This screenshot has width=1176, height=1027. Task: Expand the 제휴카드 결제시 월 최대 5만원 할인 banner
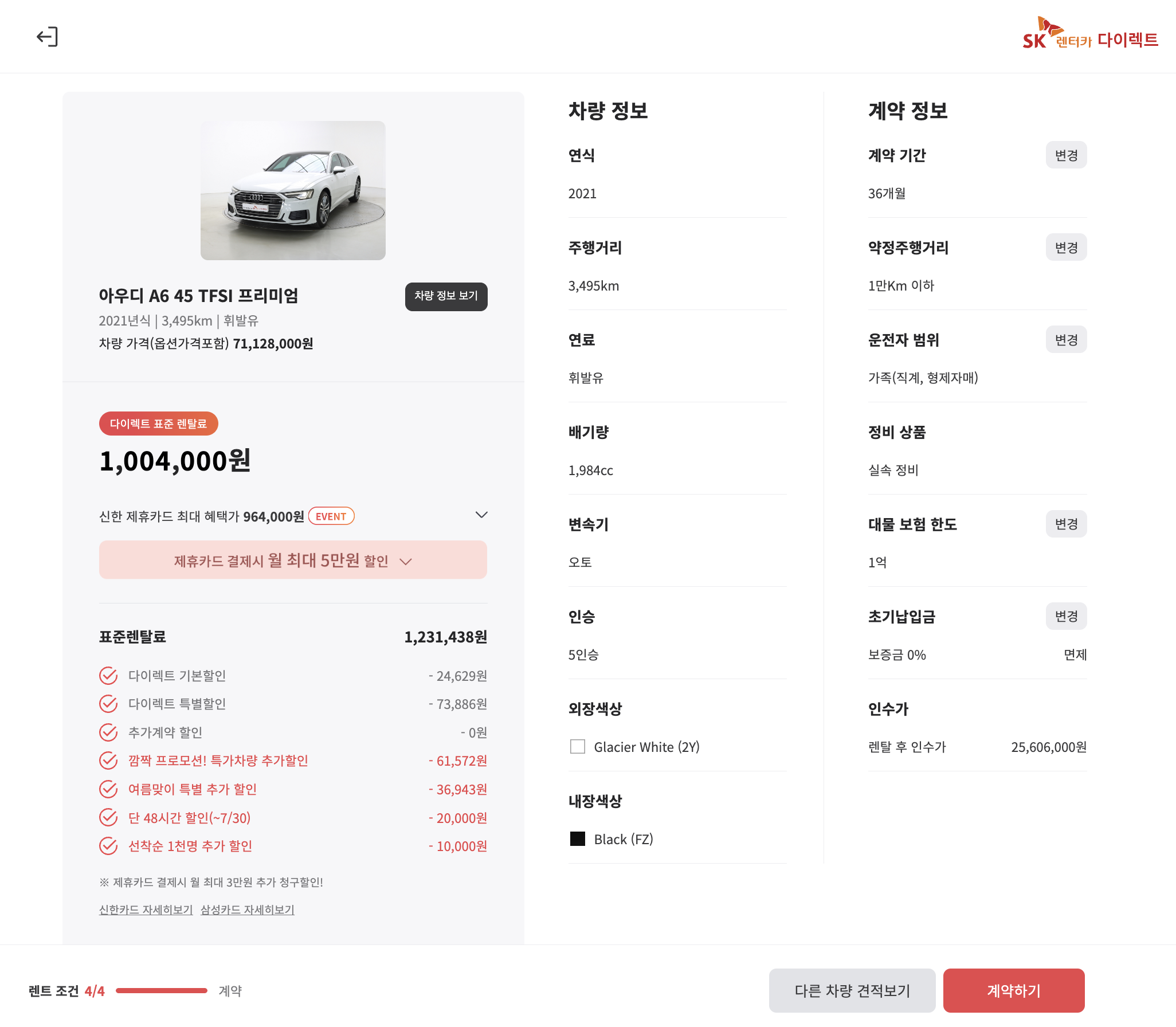tap(293, 560)
